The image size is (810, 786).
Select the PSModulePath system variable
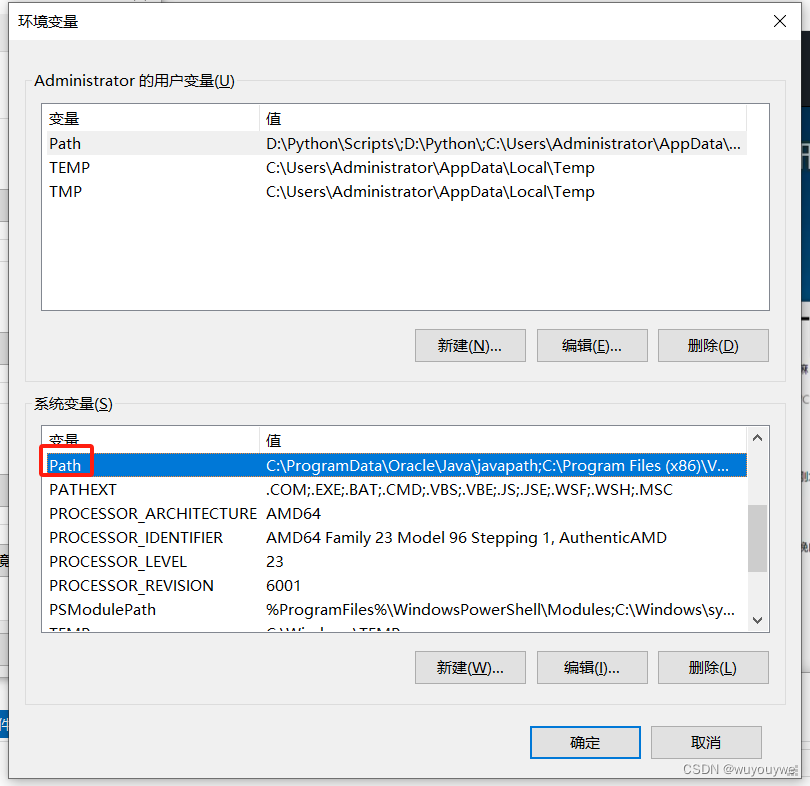pyautogui.click(x=397, y=609)
